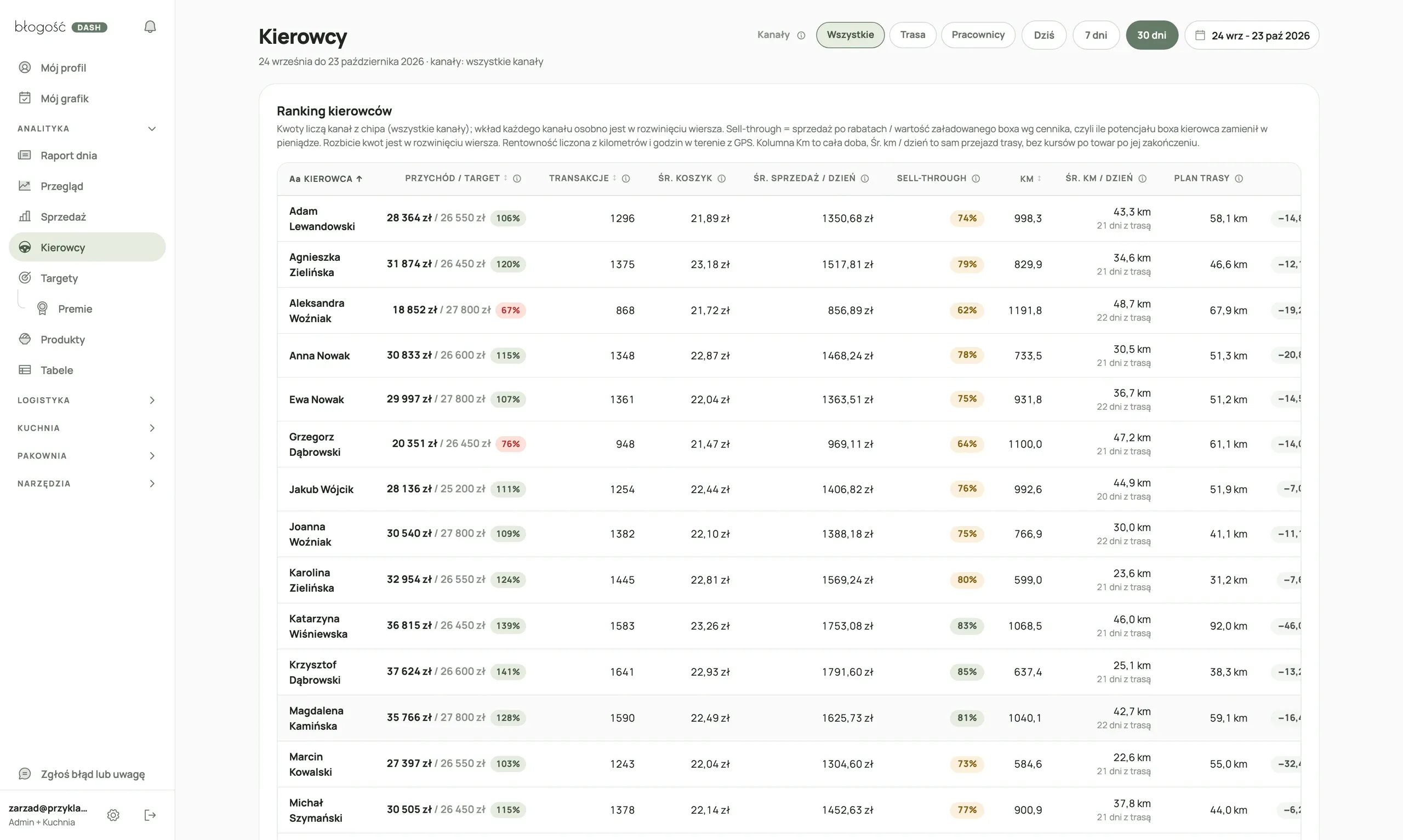Open Raport dnia in sidebar
1403x840 pixels.
click(87, 155)
